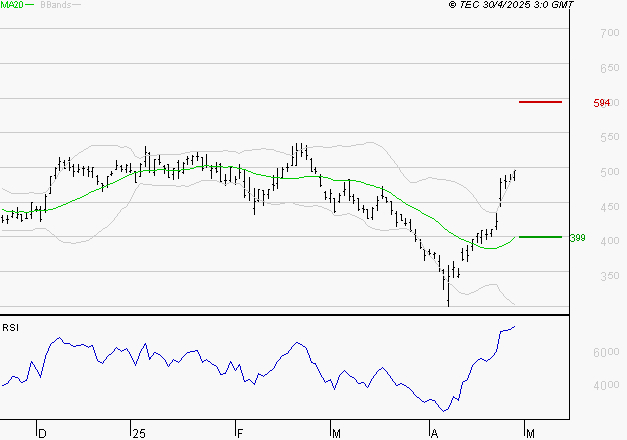Click the 700 price axis label
The width and height of the screenshot is (627, 440).
[x=608, y=34]
